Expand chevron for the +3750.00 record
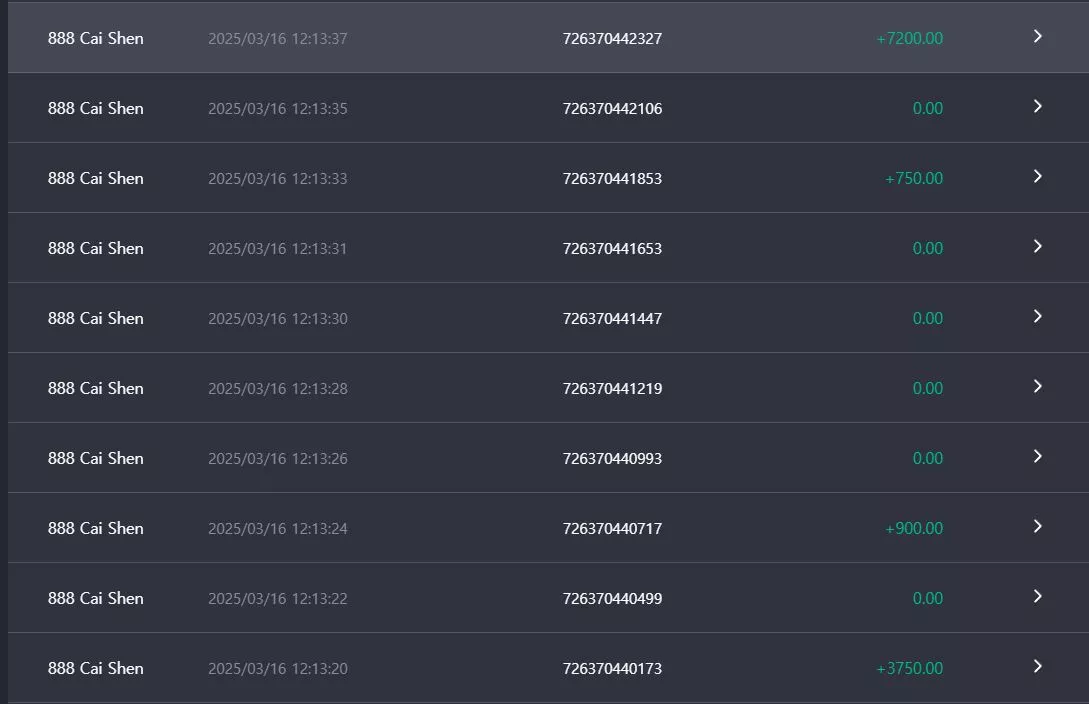The width and height of the screenshot is (1089, 704). pos(1038,667)
